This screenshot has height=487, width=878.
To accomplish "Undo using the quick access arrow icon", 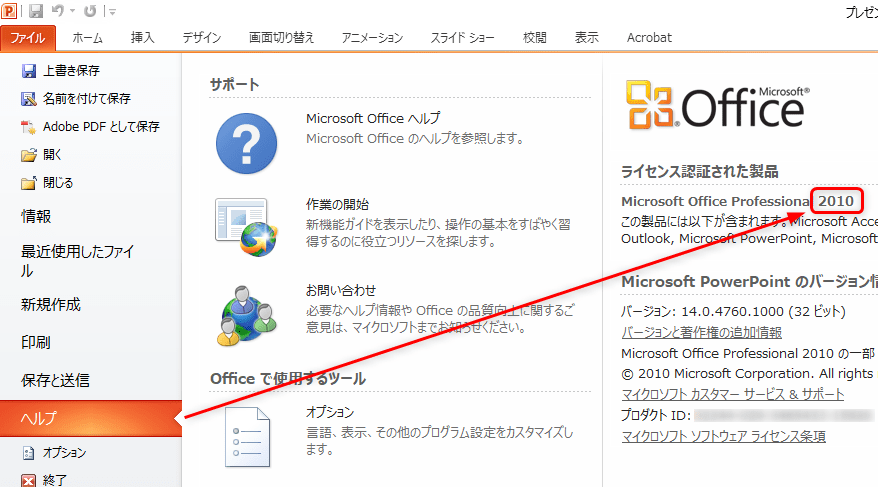I will [58, 11].
